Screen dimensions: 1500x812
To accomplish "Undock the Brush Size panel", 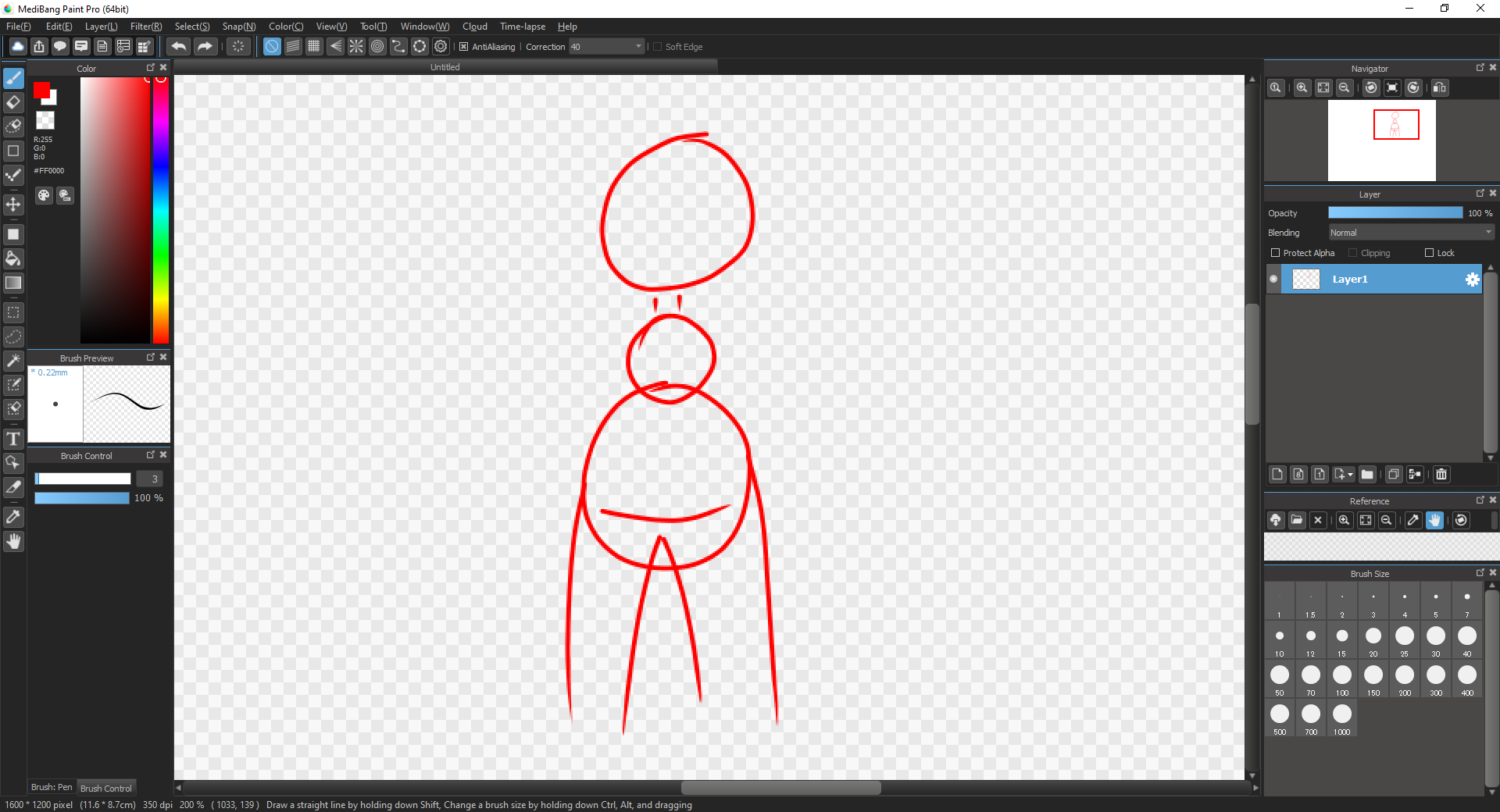I will [1480, 573].
